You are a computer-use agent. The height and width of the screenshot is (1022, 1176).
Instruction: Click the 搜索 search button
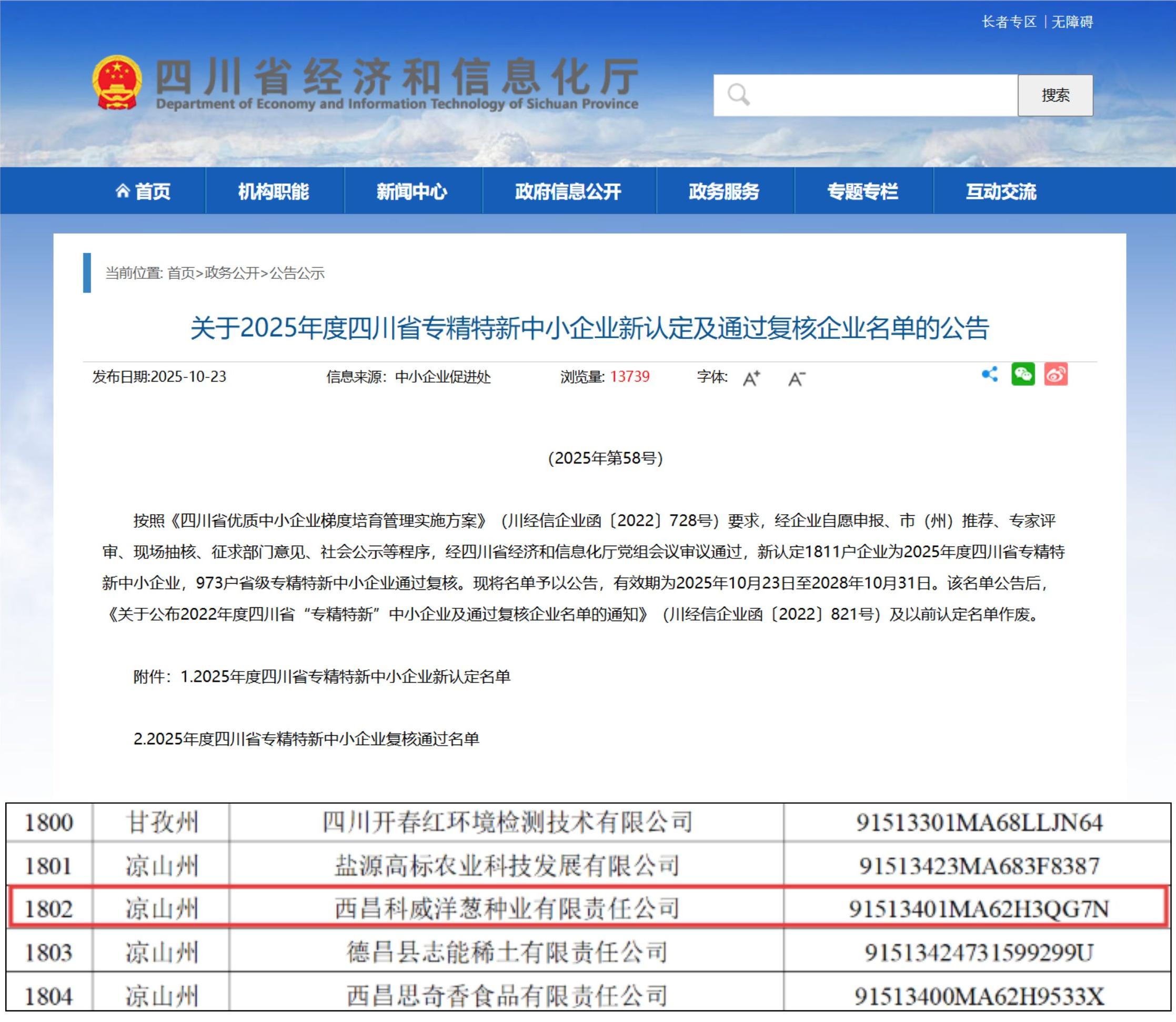pyautogui.click(x=1055, y=95)
